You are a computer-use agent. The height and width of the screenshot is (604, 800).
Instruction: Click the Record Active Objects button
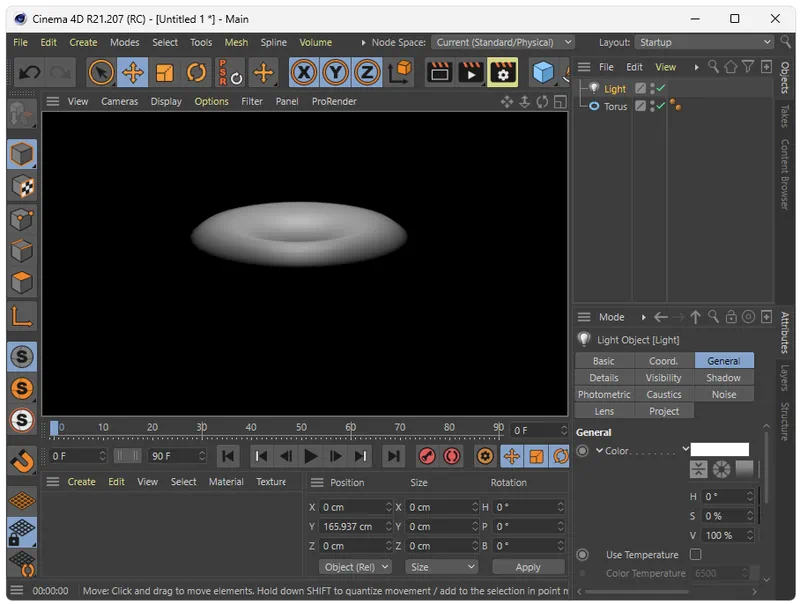(427, 456)
